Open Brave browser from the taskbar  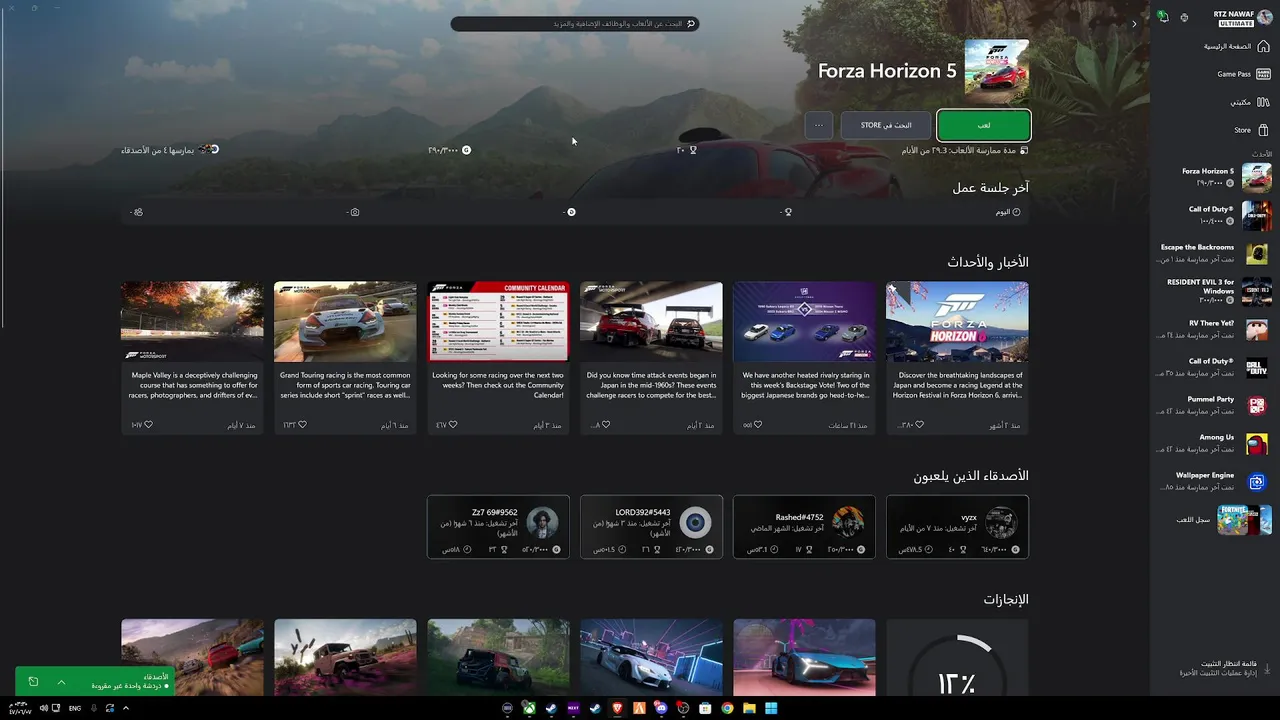[x=617, y=708]
